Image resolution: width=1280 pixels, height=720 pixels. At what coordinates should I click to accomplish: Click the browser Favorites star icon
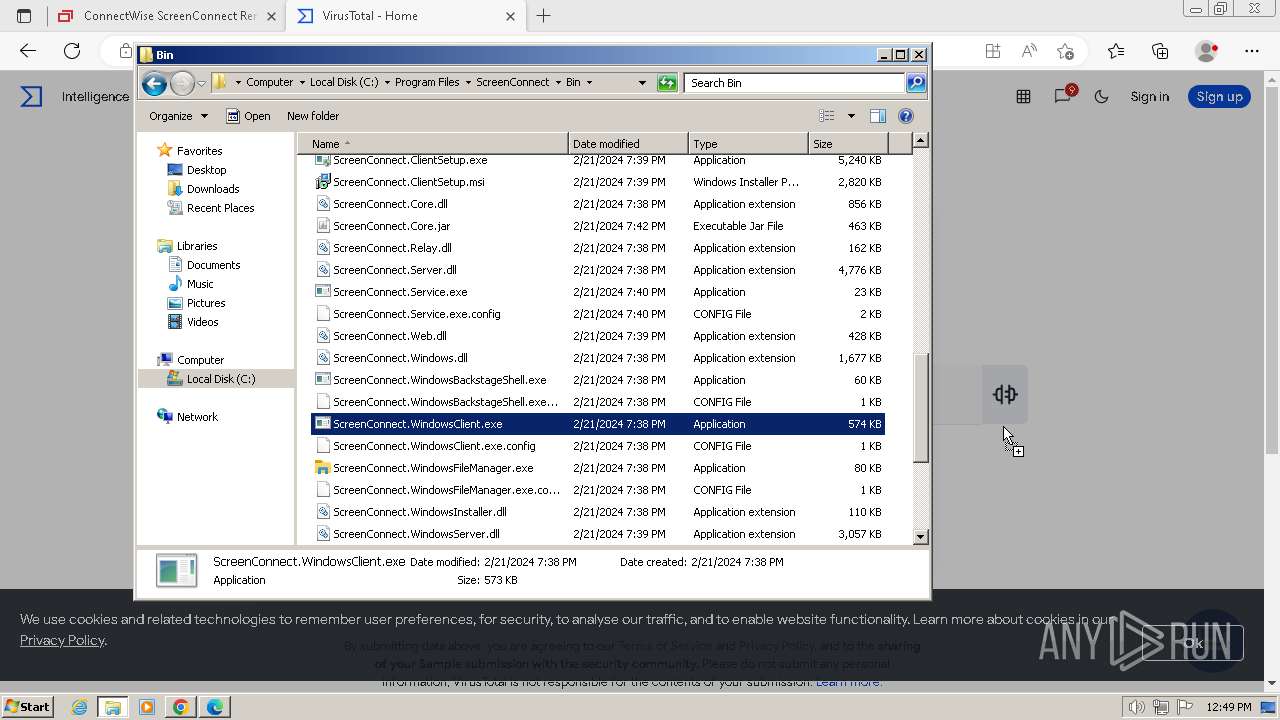[x=1116, y=51]
